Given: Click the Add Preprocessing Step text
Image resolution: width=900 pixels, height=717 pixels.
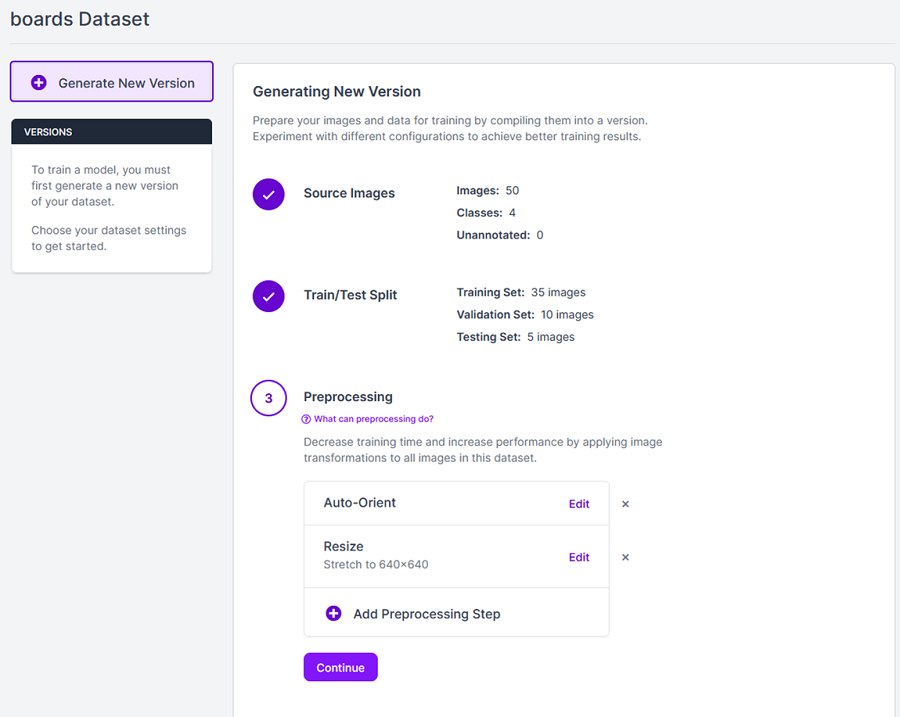Looking at the screenshot, I should pos(426,614).
